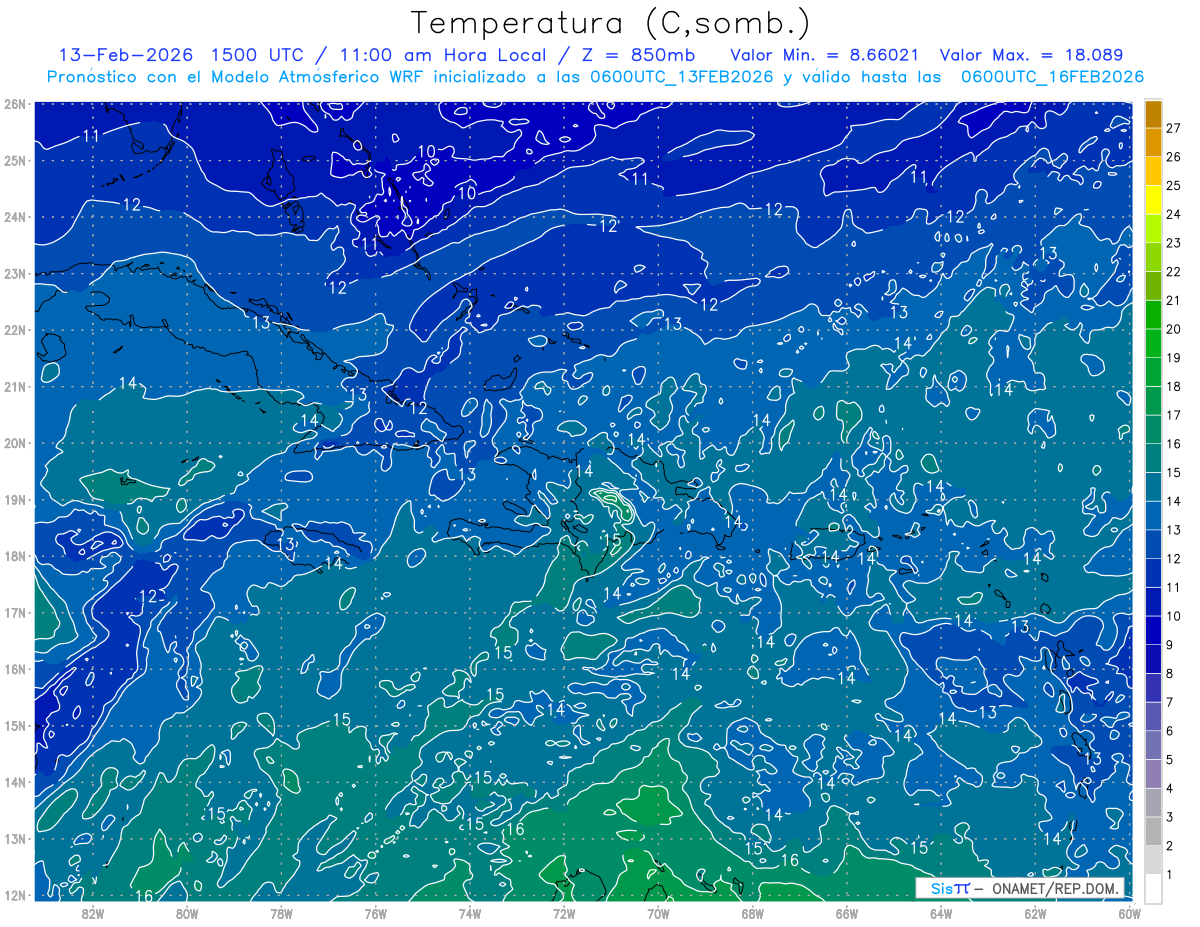Screen dimensions: 1200x927
Task: Click the initialization time "0600UTC_13FEB2026"
Action: 684,77
